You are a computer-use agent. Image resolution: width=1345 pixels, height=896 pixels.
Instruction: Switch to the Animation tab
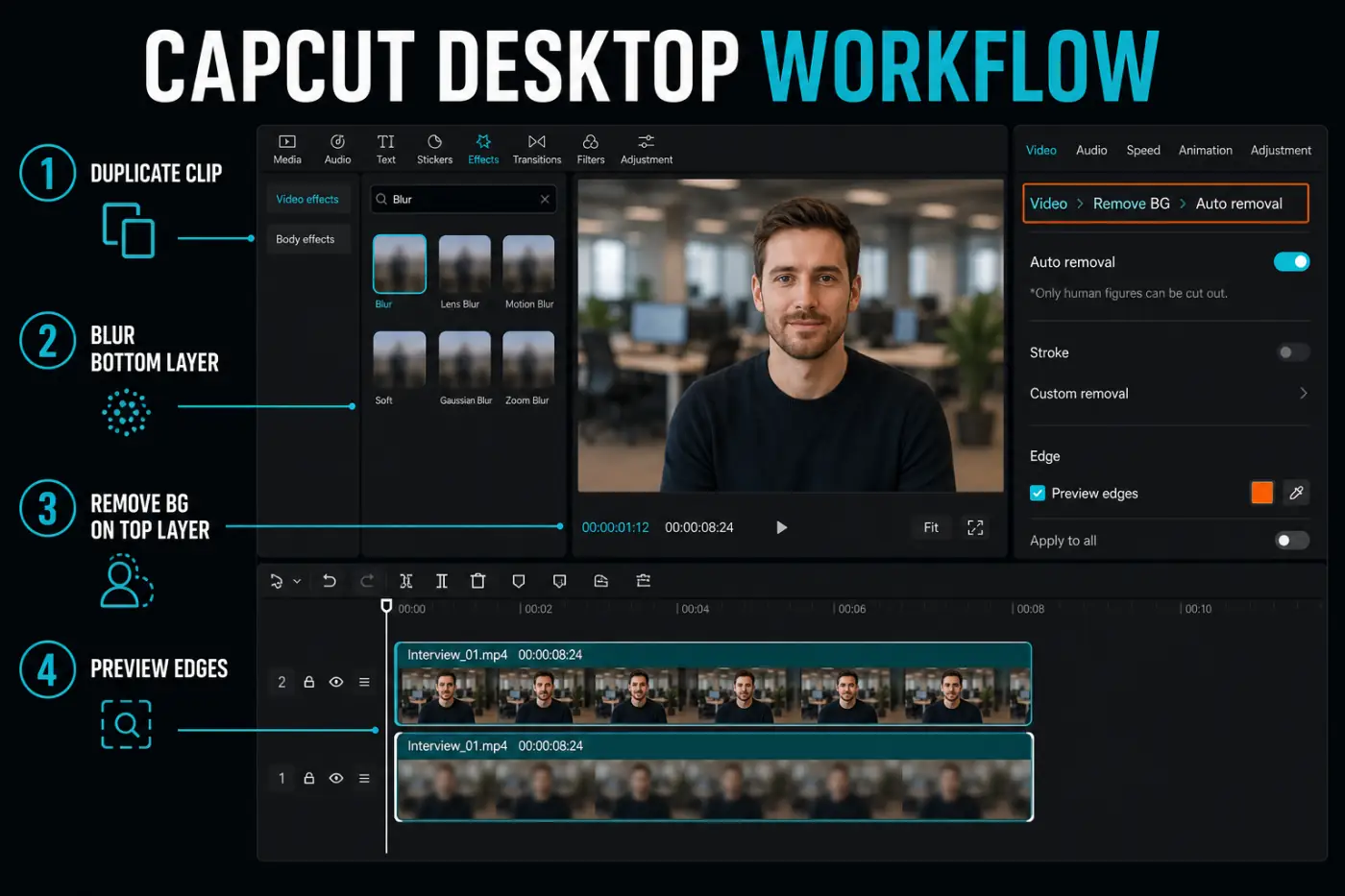[1205, 150]
